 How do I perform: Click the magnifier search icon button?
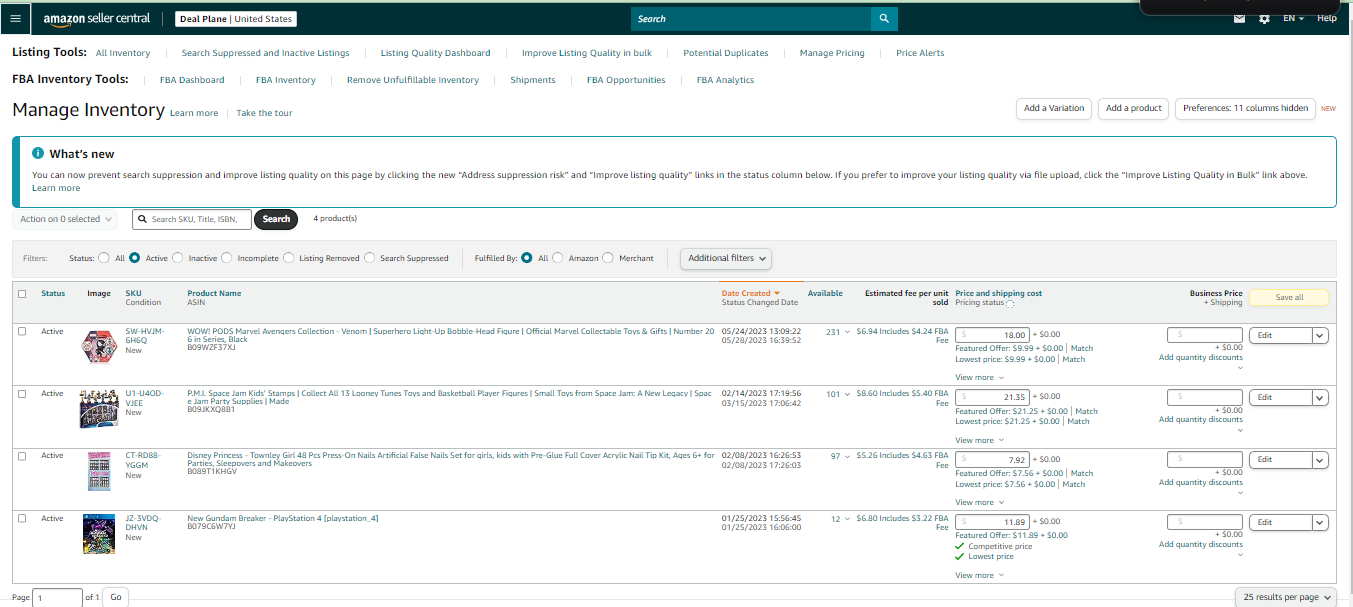[x=884, y=19]
